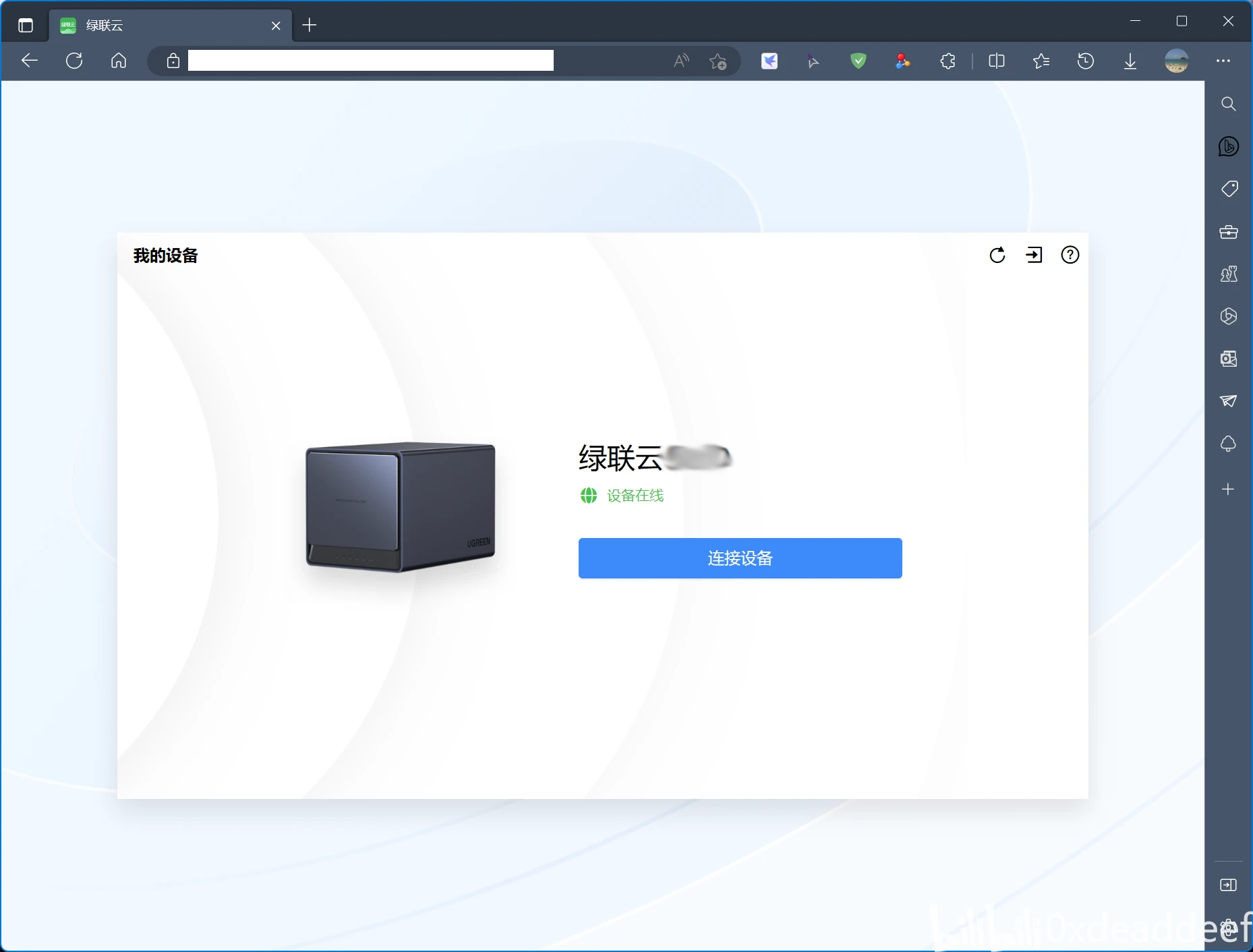
Task: Open the help question mark icon
Action: (x=1070, y=255)
